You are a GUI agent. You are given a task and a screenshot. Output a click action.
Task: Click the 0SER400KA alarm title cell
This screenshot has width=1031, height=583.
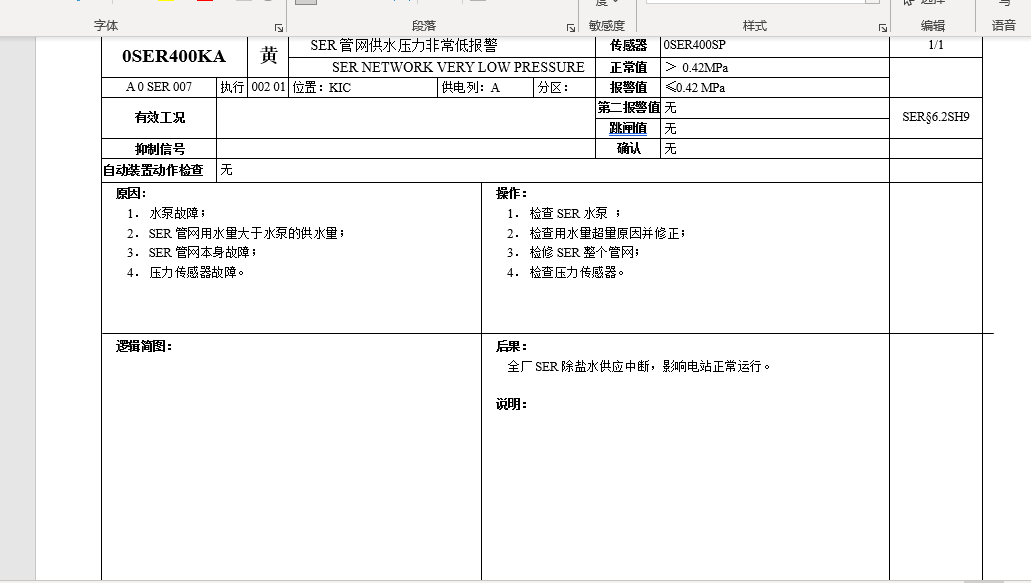click(173, 56)
